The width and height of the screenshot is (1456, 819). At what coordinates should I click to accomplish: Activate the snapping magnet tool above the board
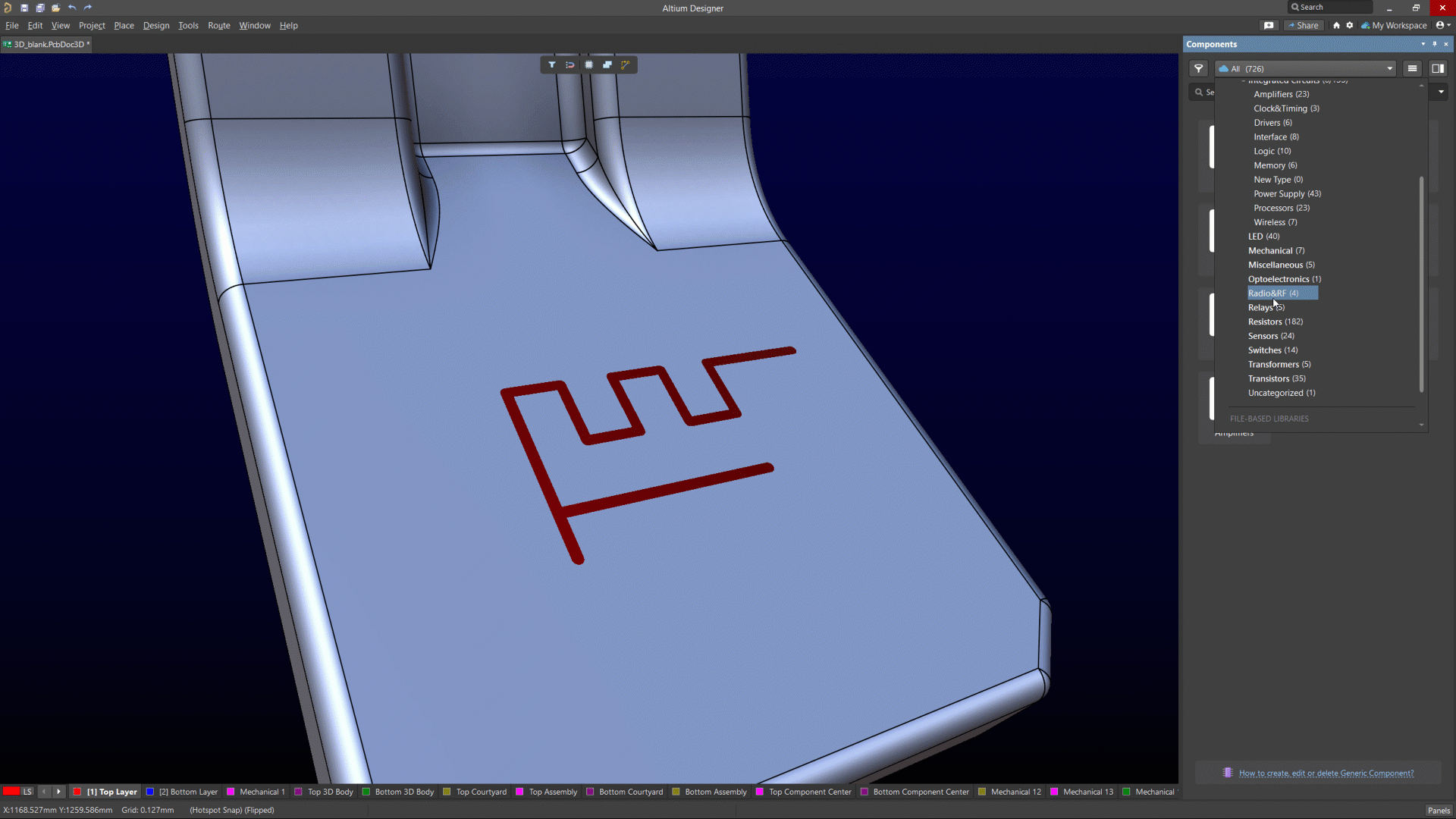click(570, 65)
